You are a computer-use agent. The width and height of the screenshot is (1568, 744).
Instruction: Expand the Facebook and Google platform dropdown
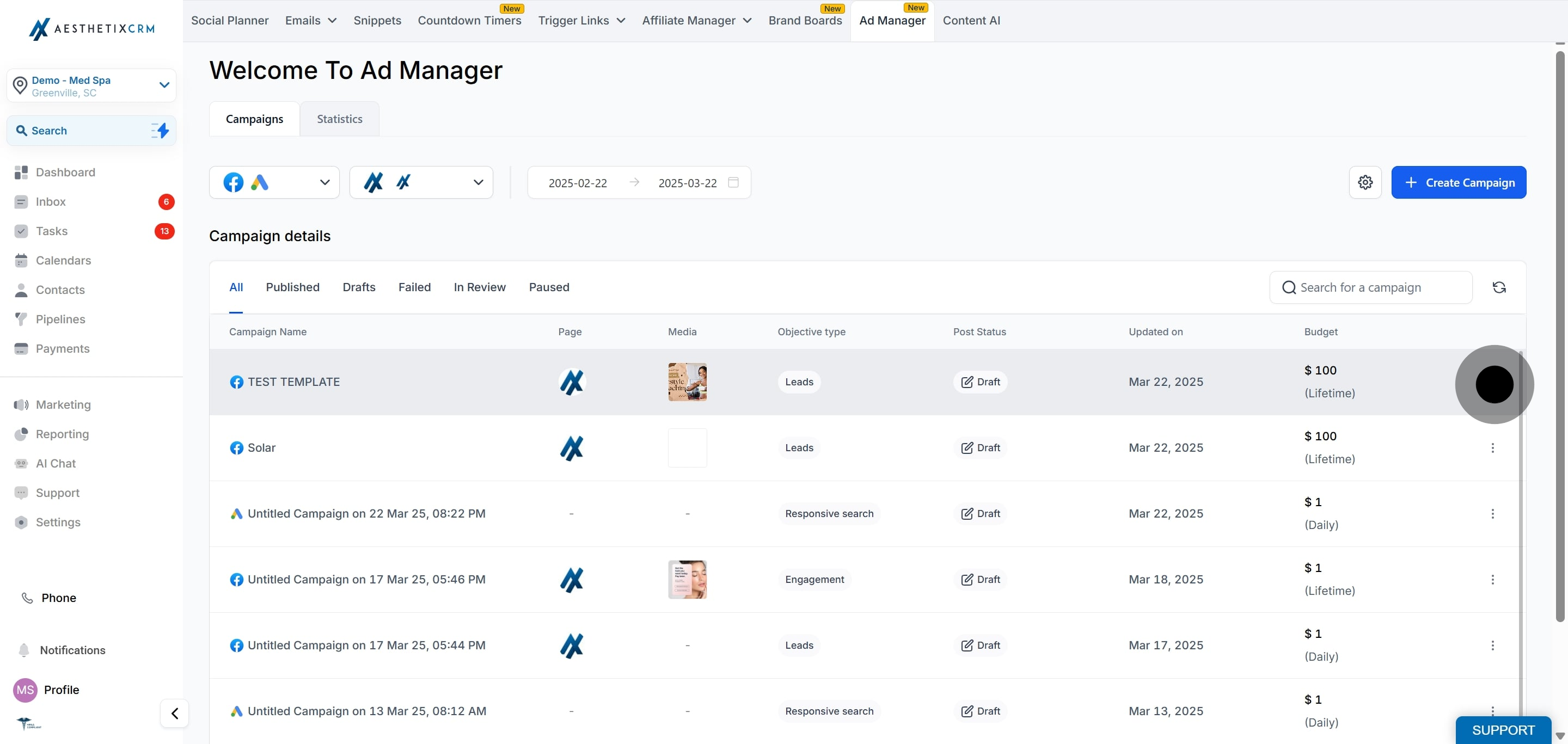click(x=274, y=182)
